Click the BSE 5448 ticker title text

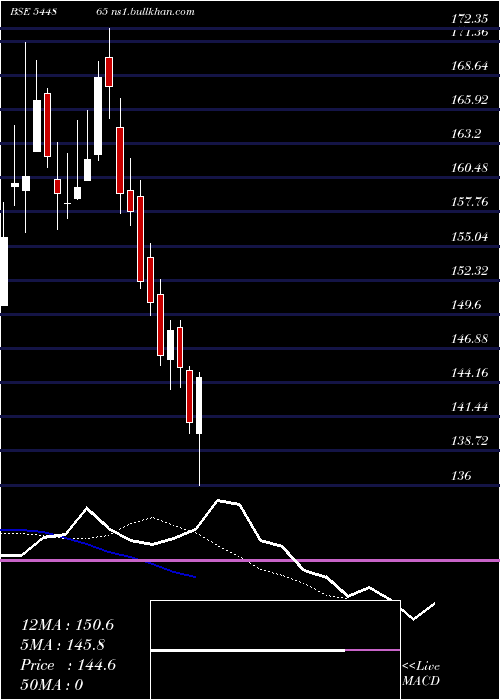coord(33,12)
